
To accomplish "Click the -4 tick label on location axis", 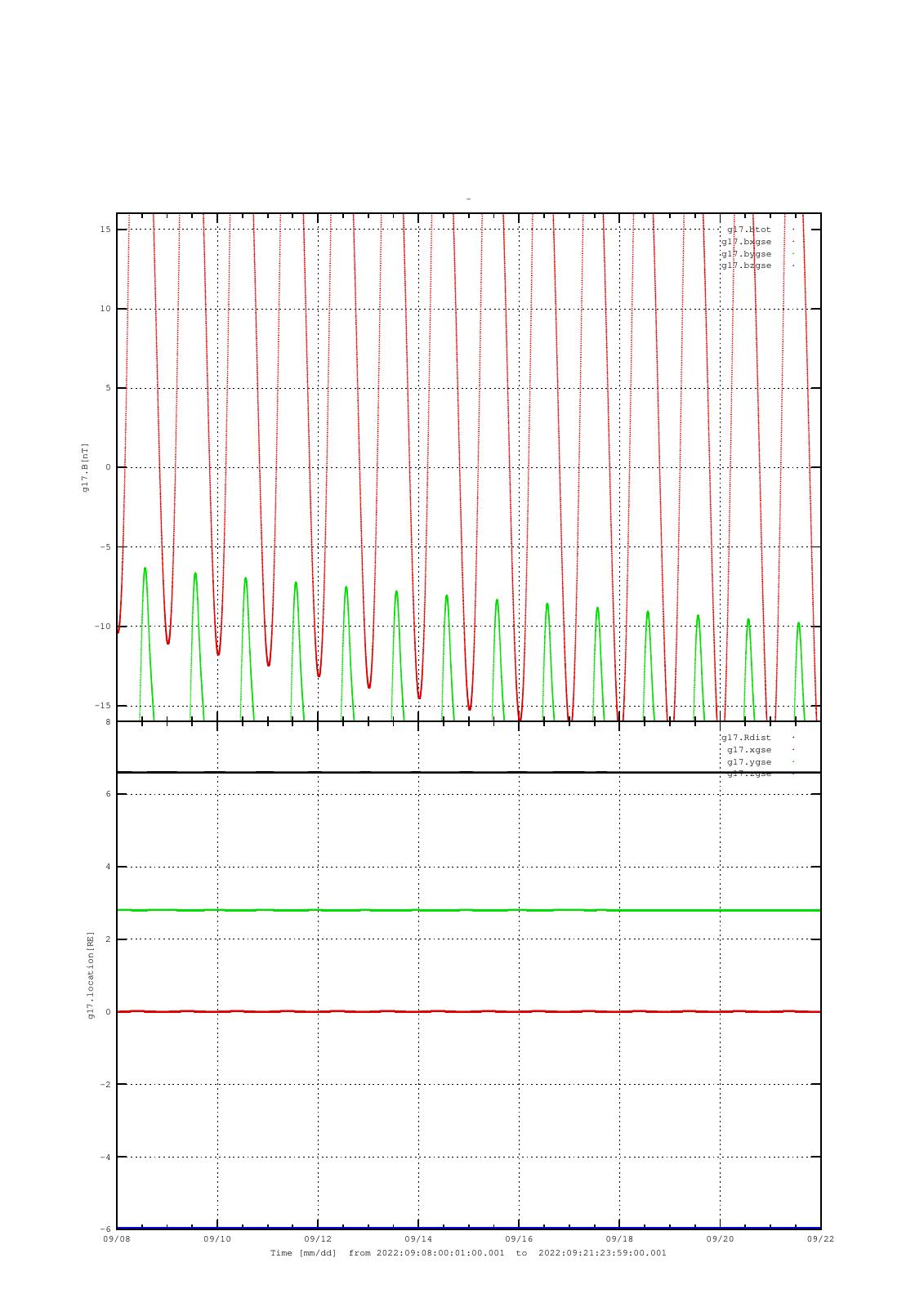I will [105, 1158].
